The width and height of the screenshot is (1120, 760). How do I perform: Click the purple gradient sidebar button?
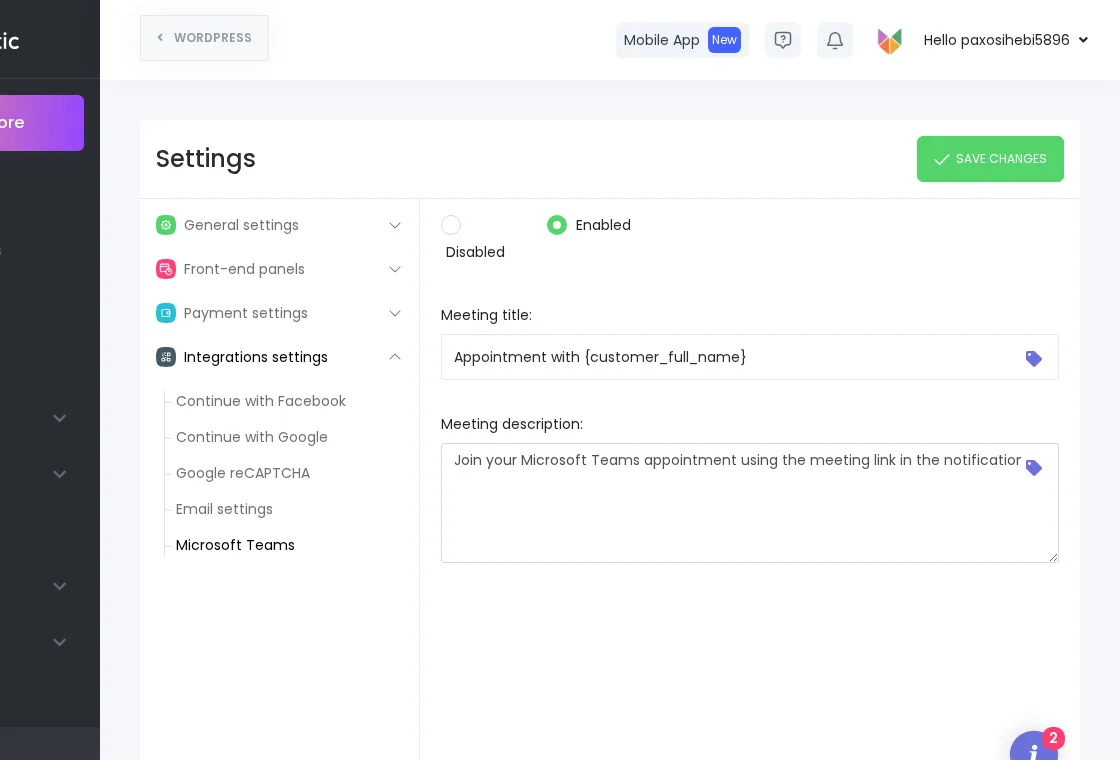click(x=41, y=123)
